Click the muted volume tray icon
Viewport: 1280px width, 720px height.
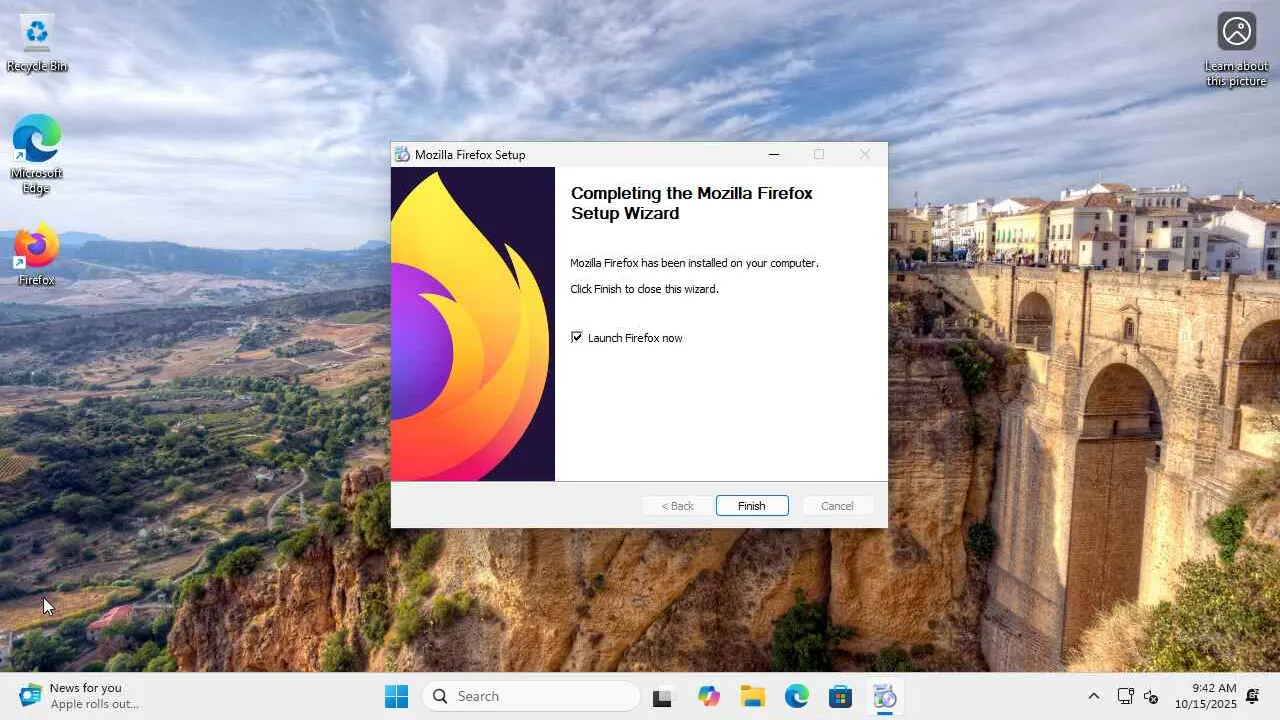[1151, 696]
